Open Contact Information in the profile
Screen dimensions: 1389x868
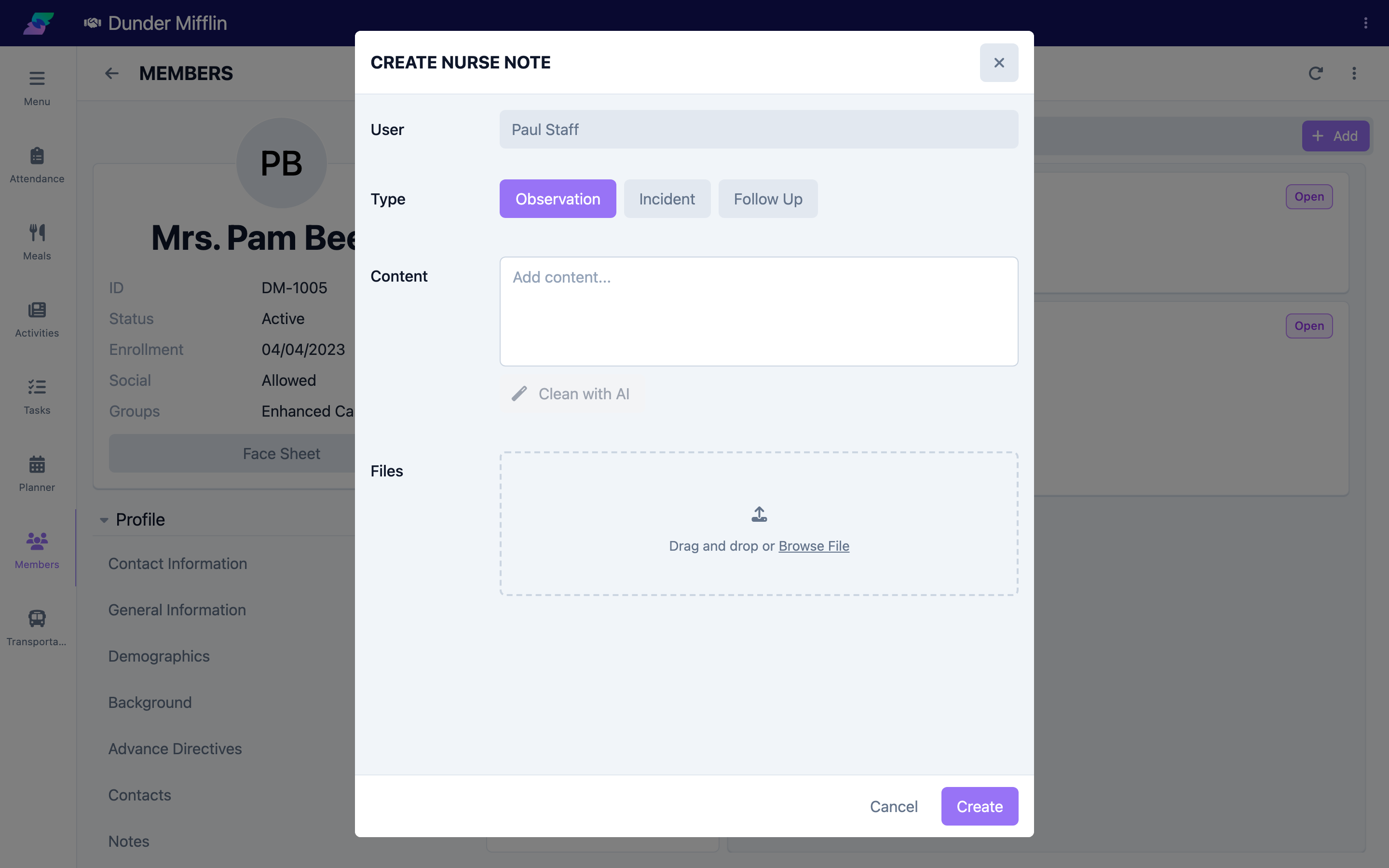point(177,564)
